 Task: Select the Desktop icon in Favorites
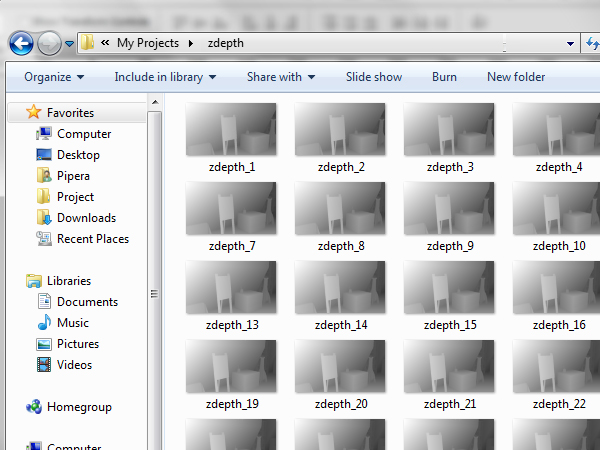44,155
